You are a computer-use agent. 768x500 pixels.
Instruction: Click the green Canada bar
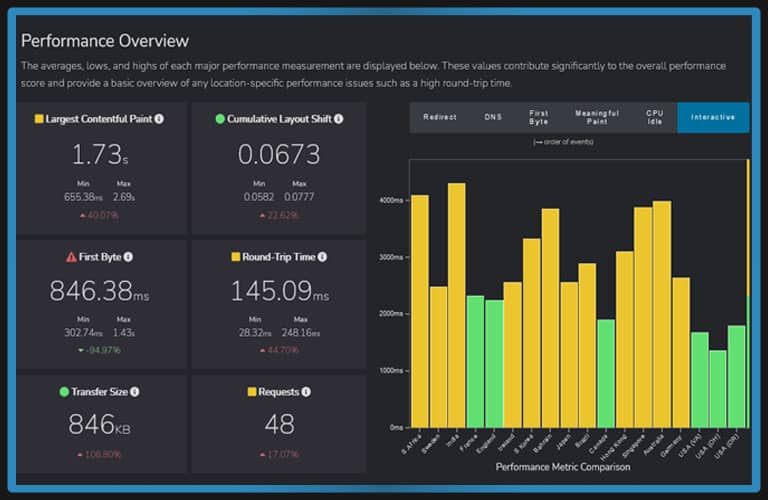pos(606,374)
